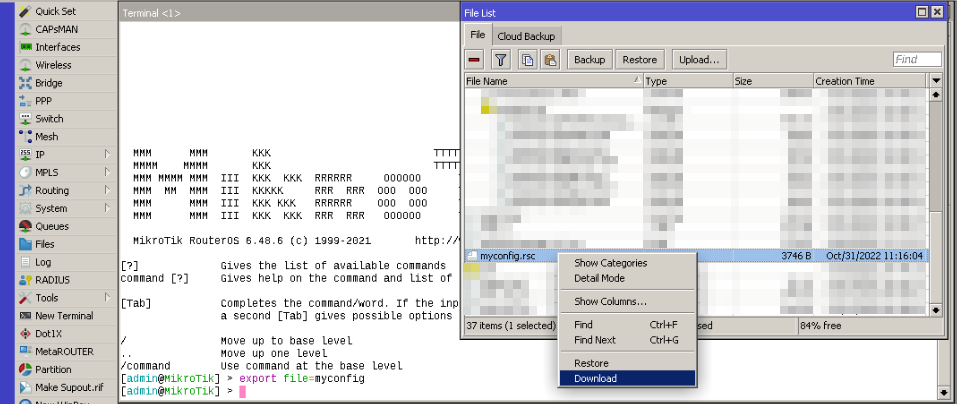
Task: Sort by the Type column header
Action: tap(688, 81)
